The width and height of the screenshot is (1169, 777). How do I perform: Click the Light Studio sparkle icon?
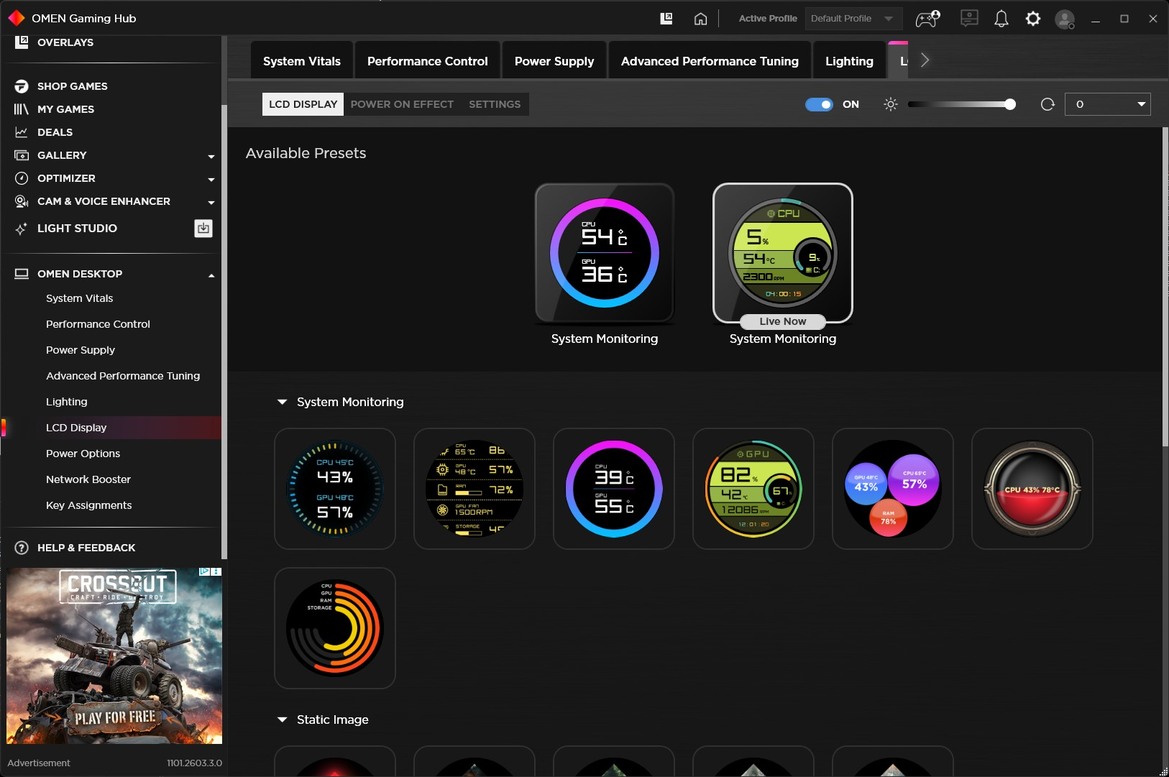(x=21, y=229)
